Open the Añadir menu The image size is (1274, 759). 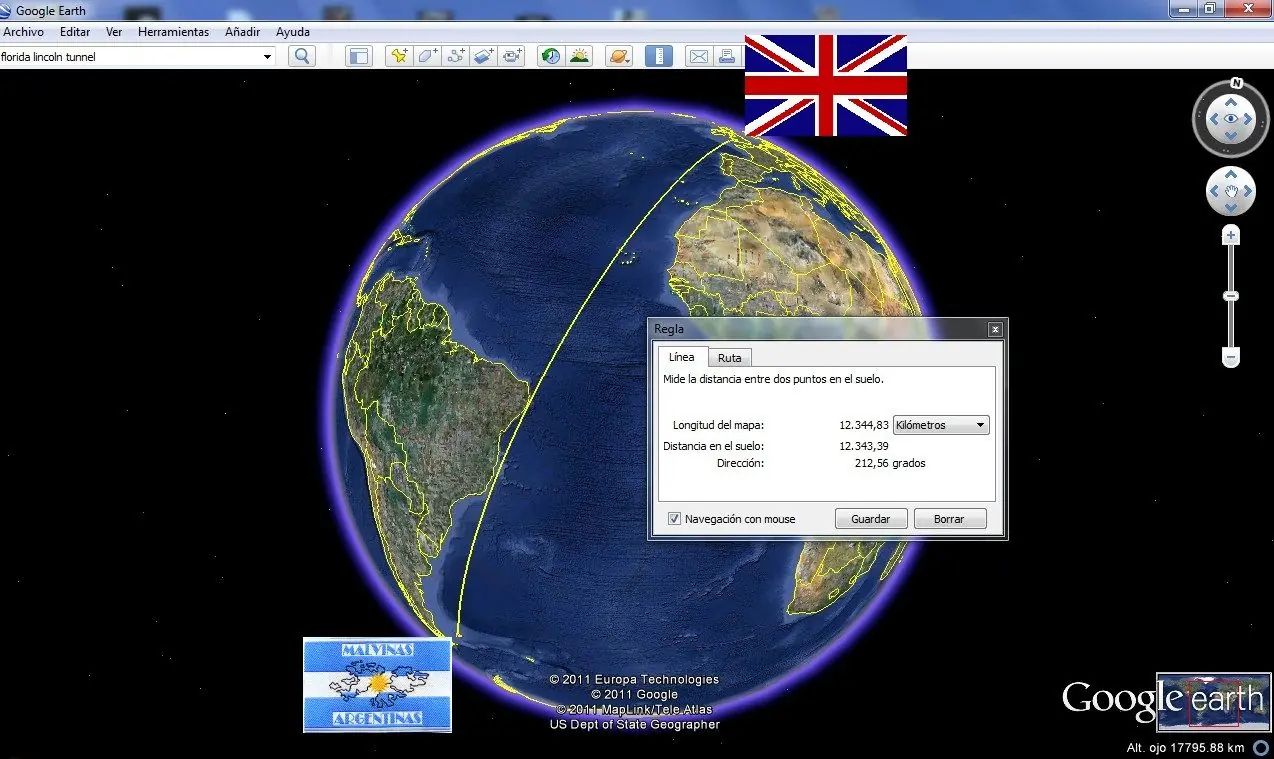243,32
